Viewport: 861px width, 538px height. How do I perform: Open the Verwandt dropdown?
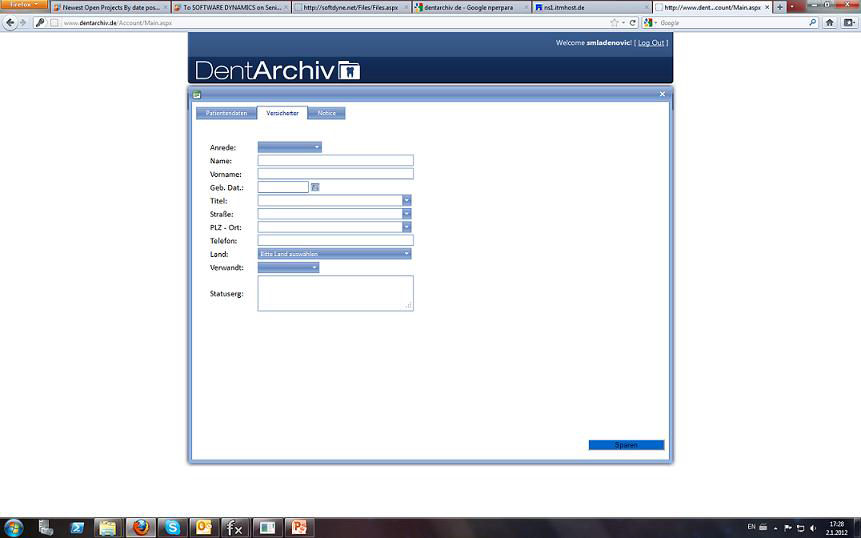[288, 267]
